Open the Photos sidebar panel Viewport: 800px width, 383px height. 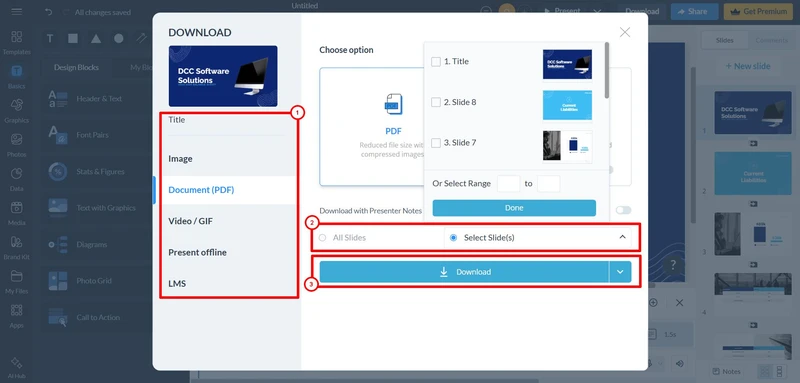click(16, 145)
